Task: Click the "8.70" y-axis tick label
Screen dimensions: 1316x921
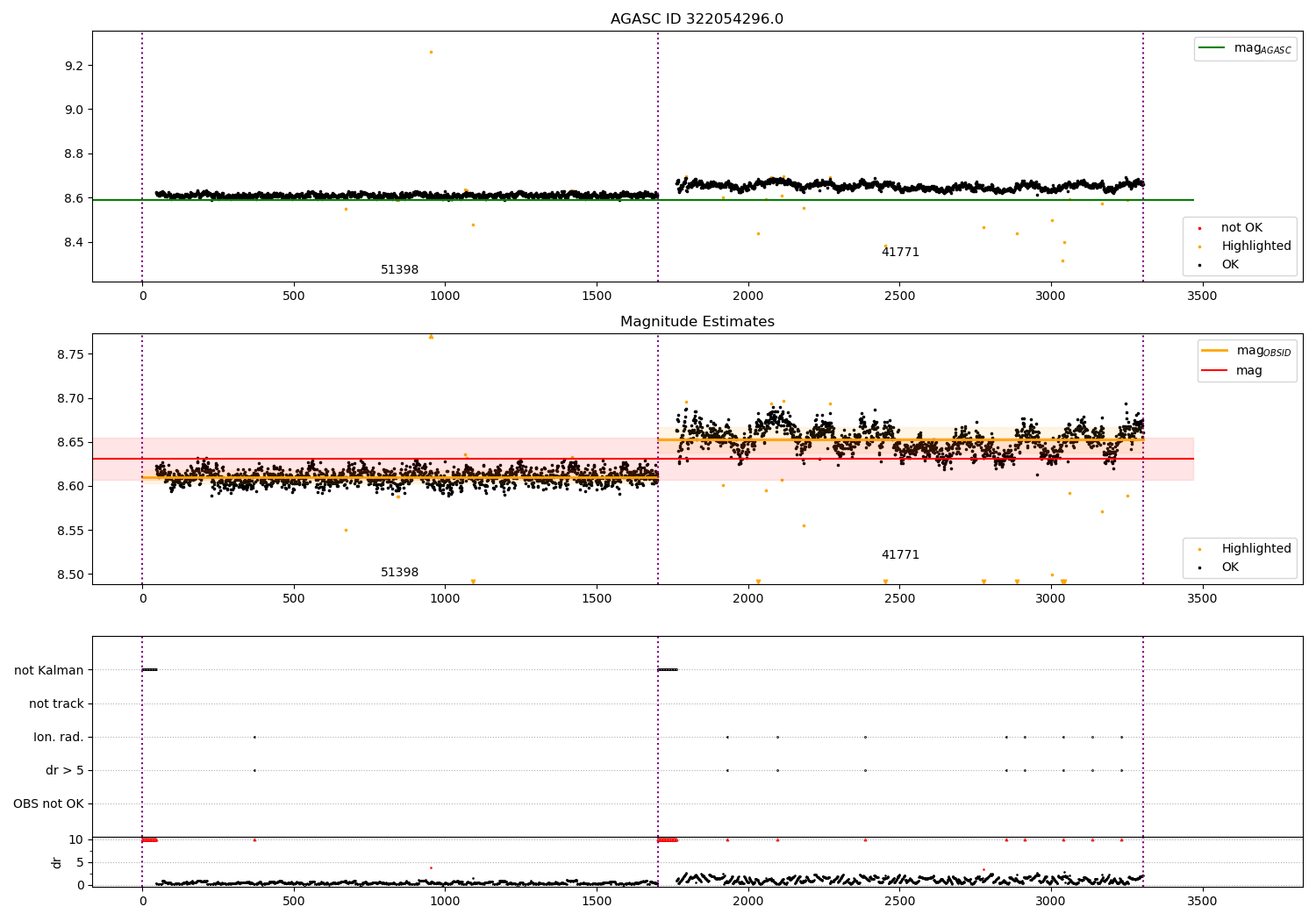Action: pyautogui.click(x=69, y=398)
